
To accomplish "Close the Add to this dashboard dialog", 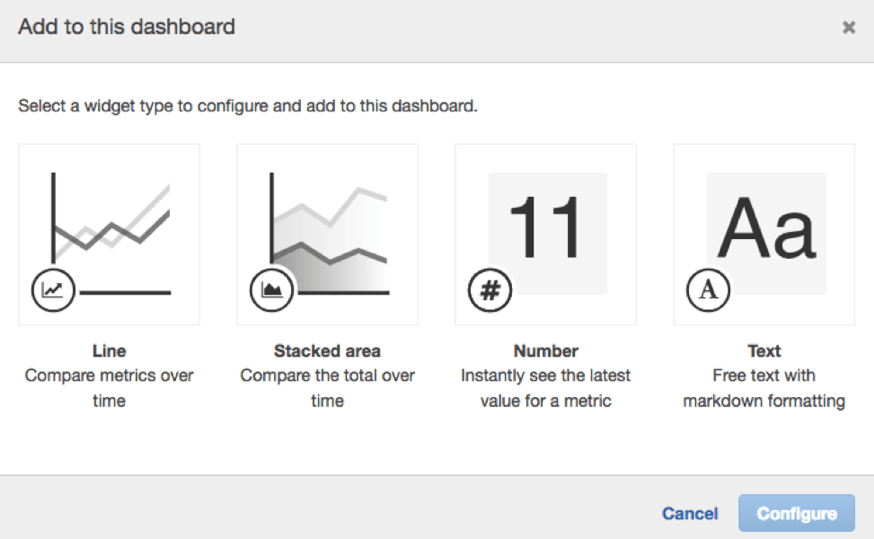I will click(849, 27).
